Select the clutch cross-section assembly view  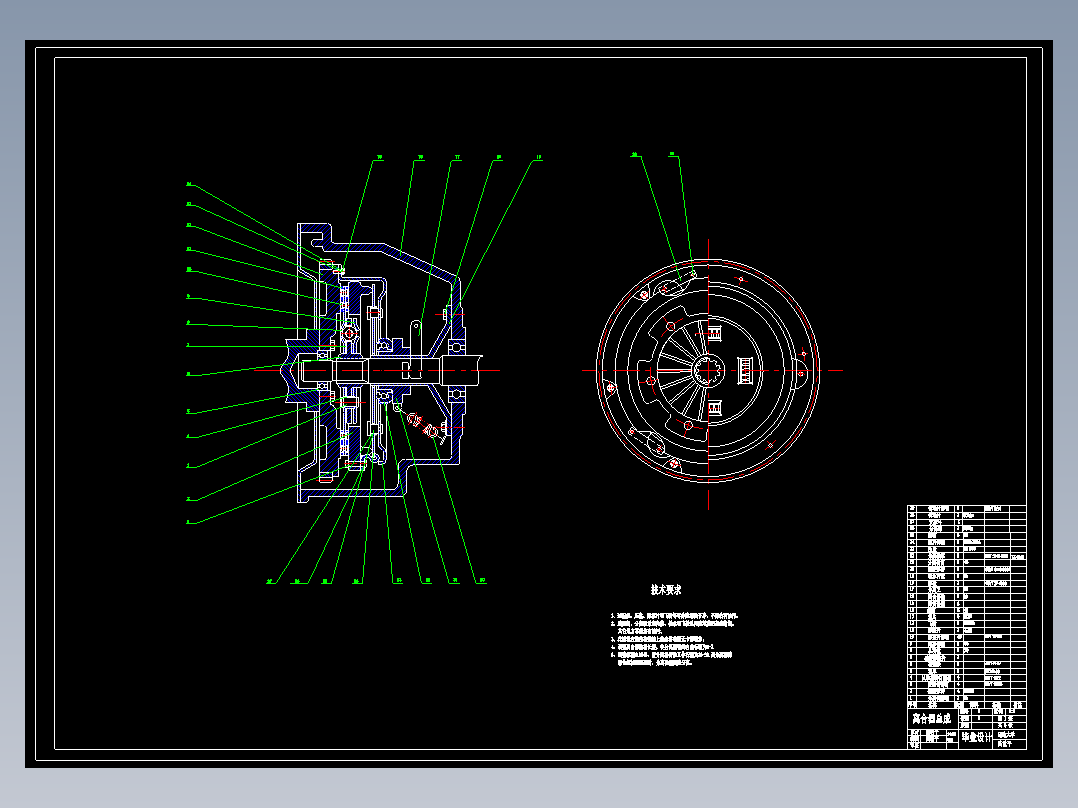(x=384, y=364)
